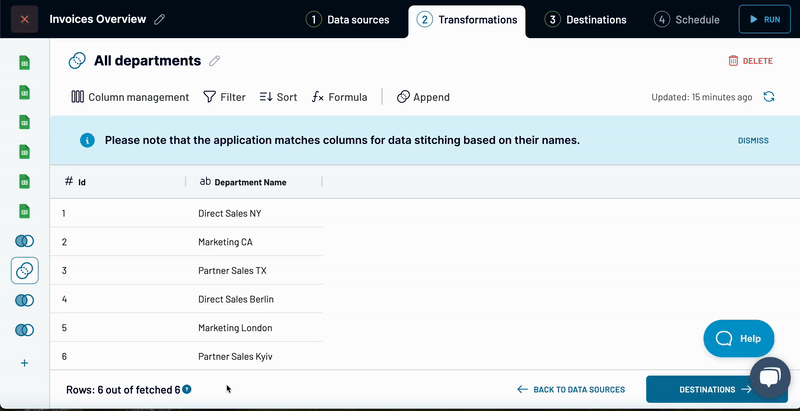Click the red X close icon
The image size is (800, 411).
(x=25, y=19)
